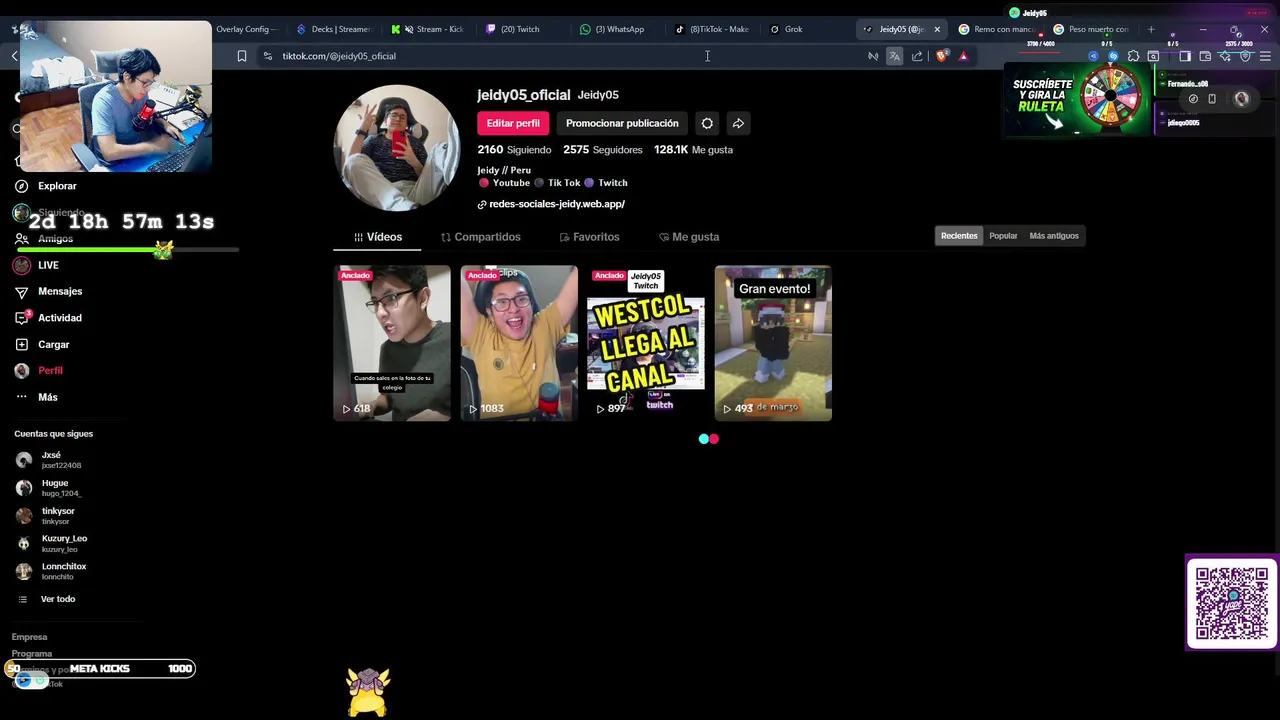Click the Empresa footer link

(29, 637)
